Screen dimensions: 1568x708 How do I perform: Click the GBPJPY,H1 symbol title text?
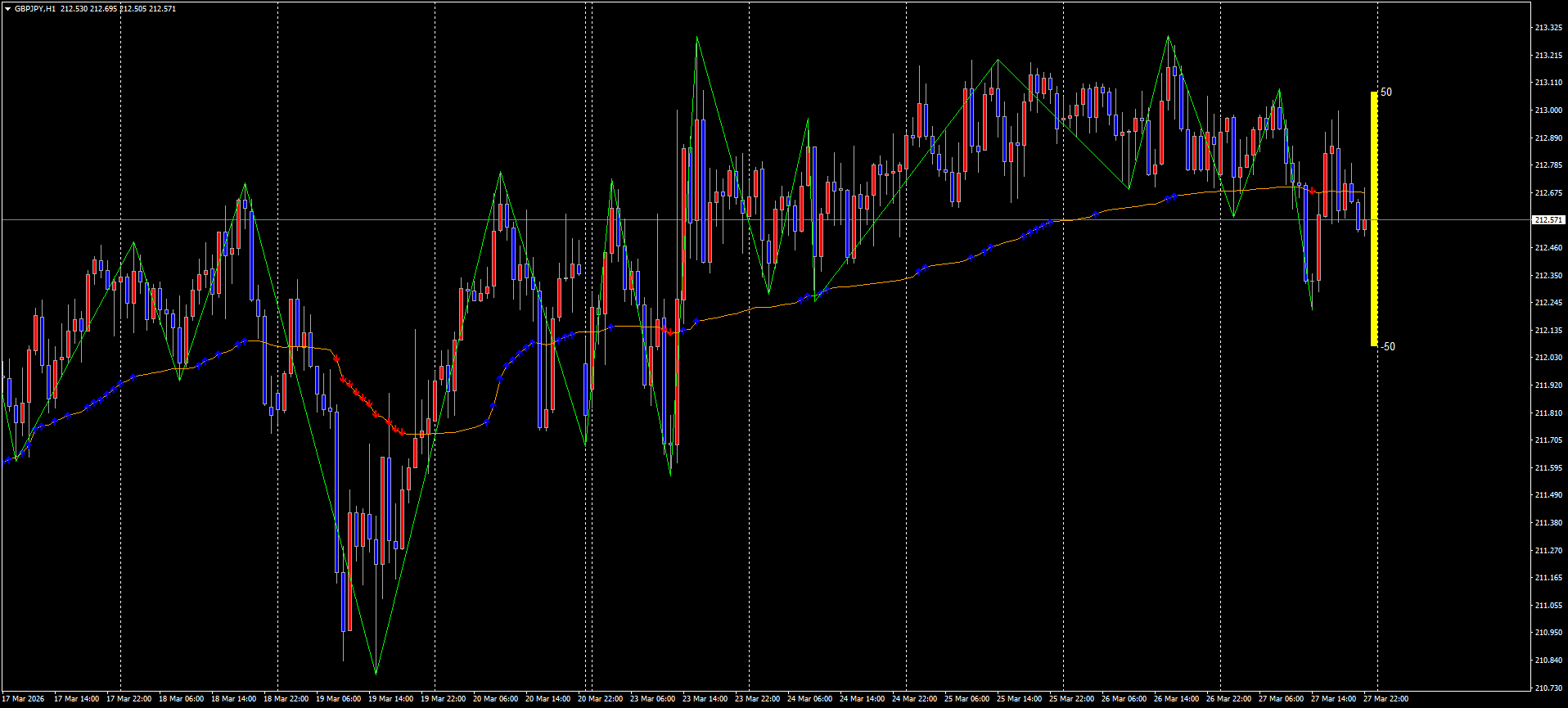(x=35, y=9)
